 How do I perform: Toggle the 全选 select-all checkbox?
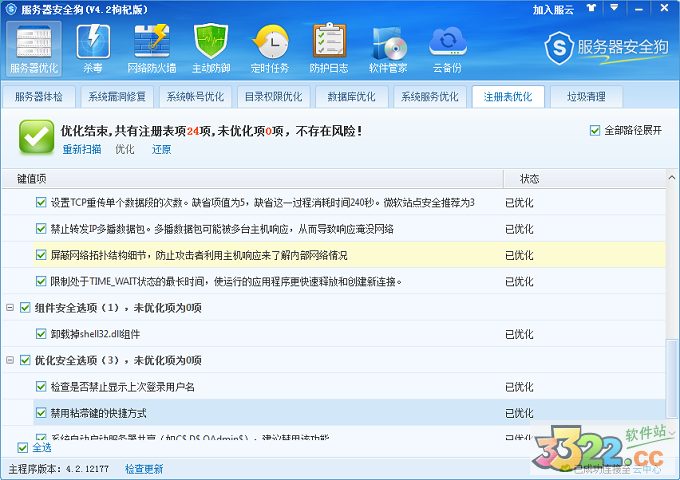pyautogui.click(x=23, y=447)
